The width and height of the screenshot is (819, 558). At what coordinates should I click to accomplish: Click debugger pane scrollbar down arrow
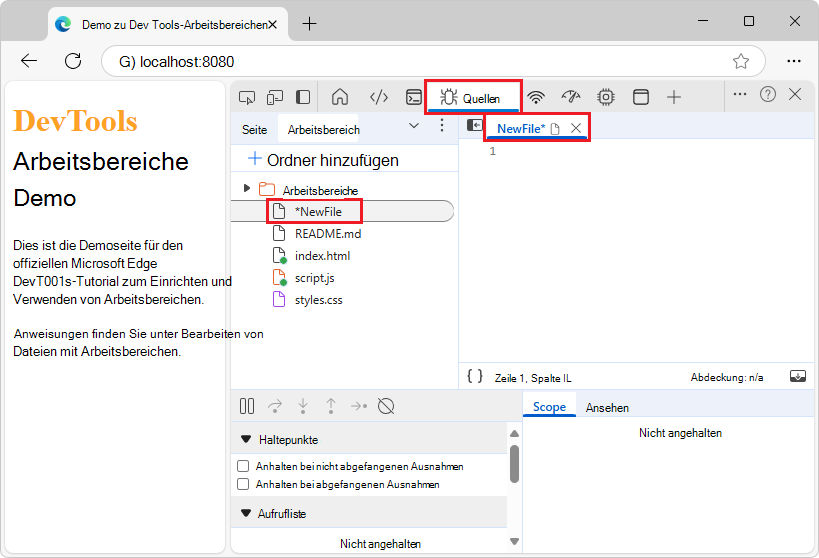(514, 541)
